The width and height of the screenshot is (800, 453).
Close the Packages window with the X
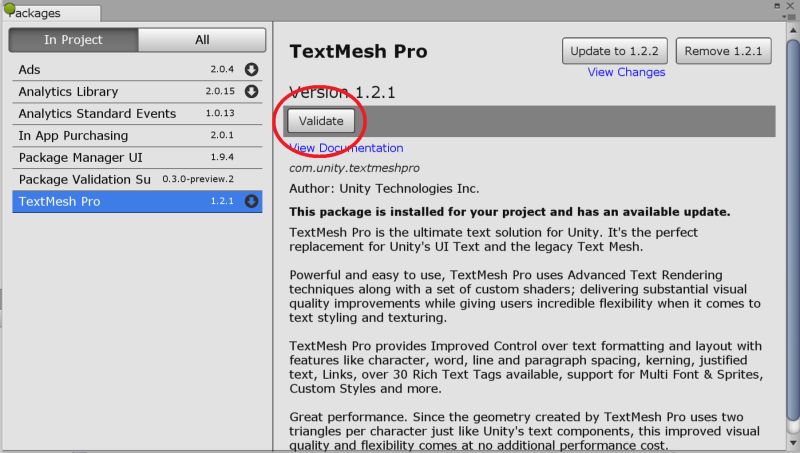click(x=790, y=6)
